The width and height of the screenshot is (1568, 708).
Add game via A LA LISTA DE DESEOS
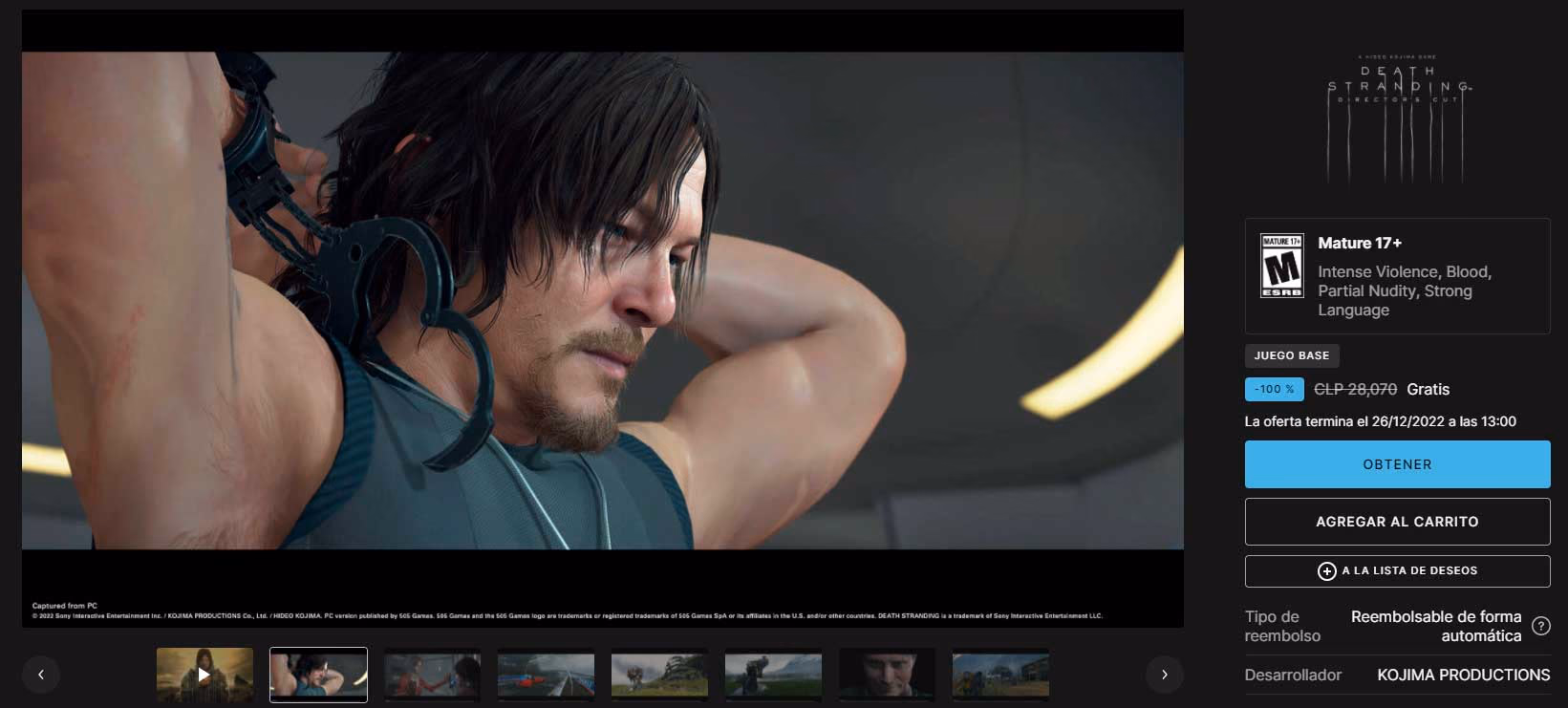click(x=1397, y=571)
